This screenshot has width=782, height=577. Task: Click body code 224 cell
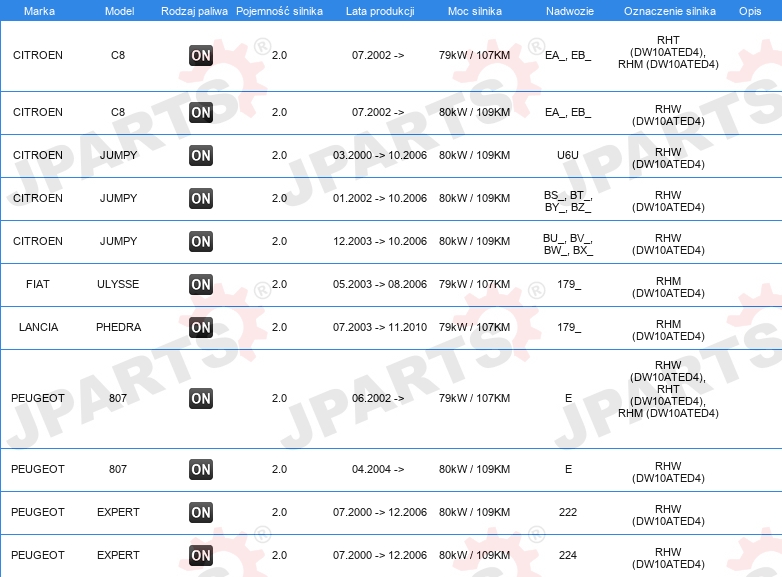(568, 555)
